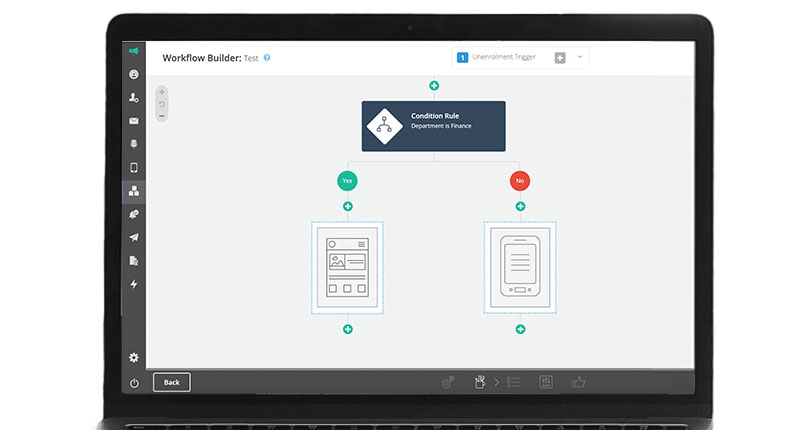Go to the sliders settings wizard step
Image resolution: width=800 pixels, height=430 pixels.
coord(546,382)
